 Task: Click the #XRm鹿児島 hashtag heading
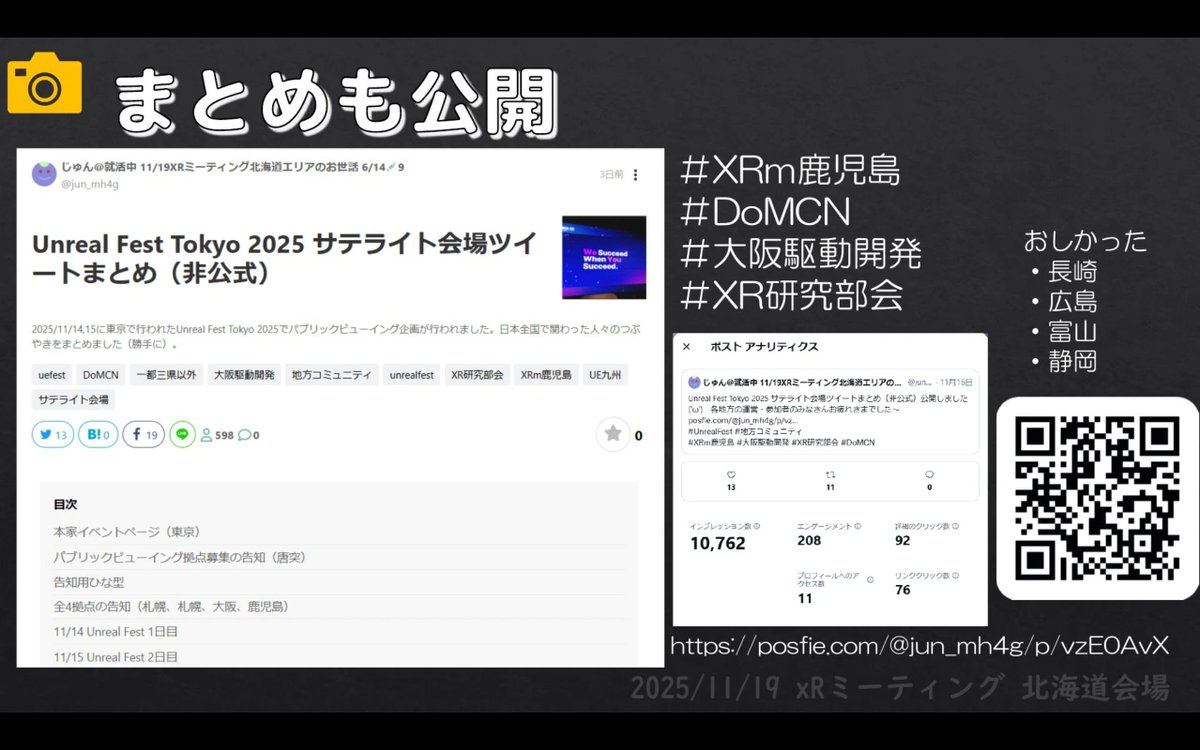click(x=789, y=171)
